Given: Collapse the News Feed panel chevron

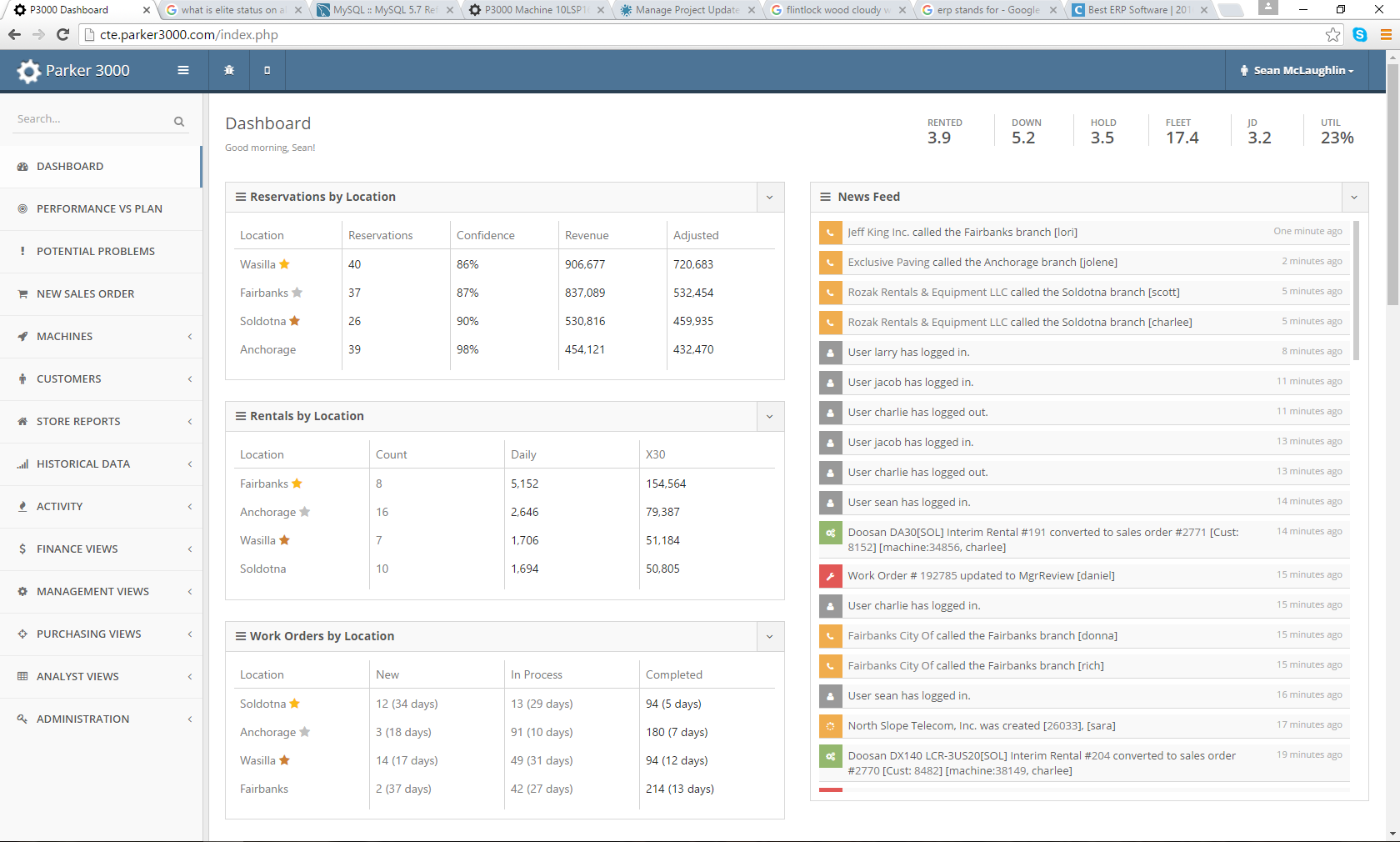Looking at the screenshot, I should 1354,198.
